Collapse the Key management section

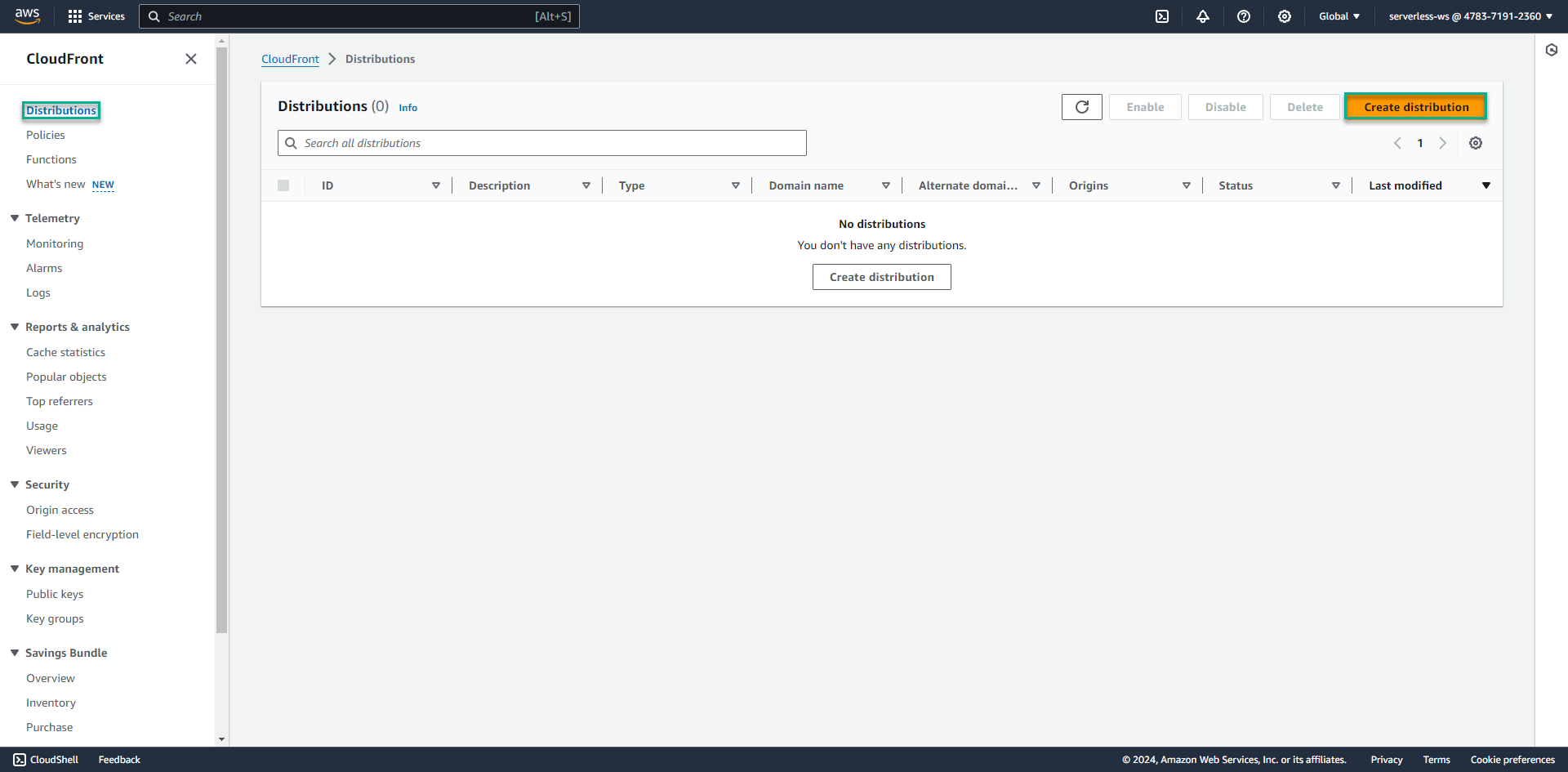[x=15, y=569]
